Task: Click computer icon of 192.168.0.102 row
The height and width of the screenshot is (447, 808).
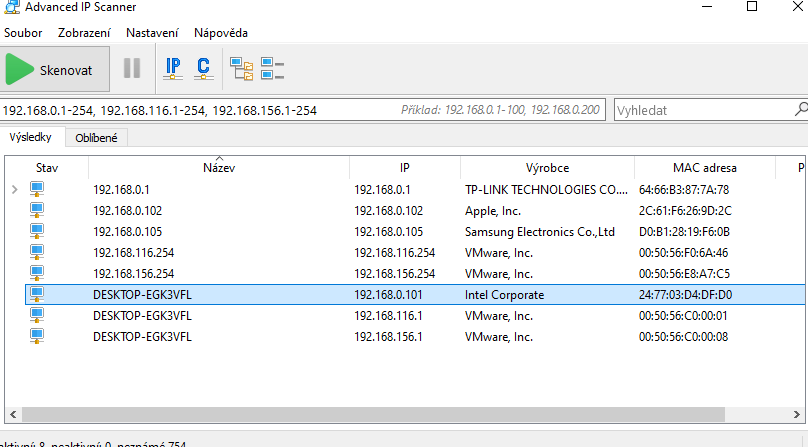Action: click(37, 210)
